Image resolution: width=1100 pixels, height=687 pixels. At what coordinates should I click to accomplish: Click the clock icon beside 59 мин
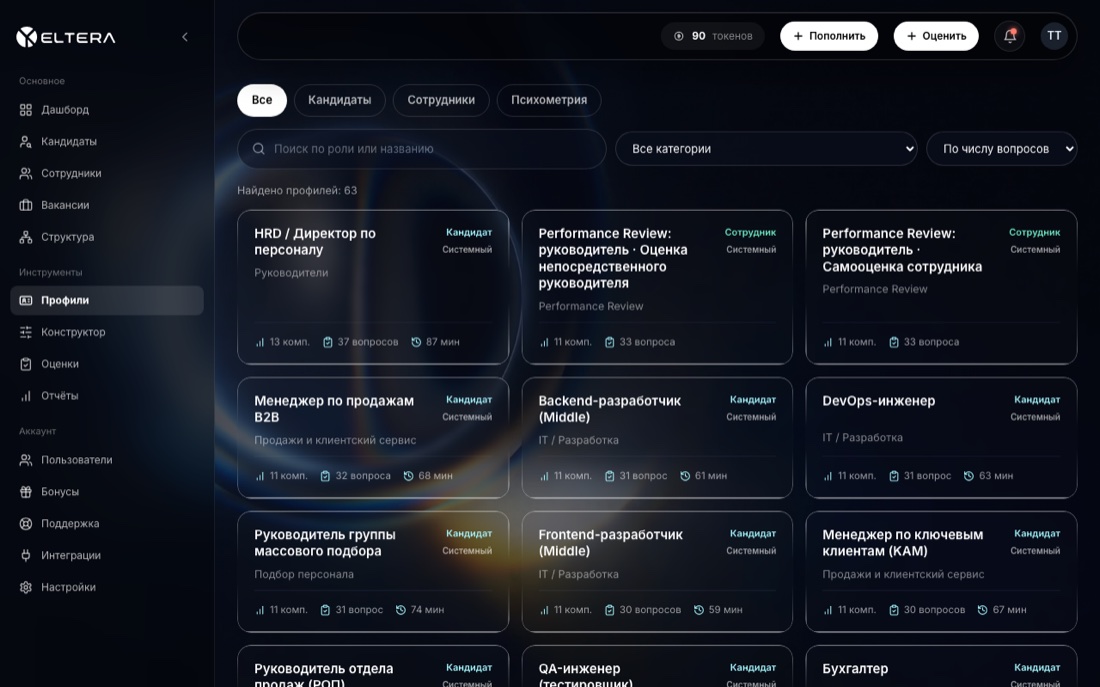pyautogui.click(x=699, y=610)
